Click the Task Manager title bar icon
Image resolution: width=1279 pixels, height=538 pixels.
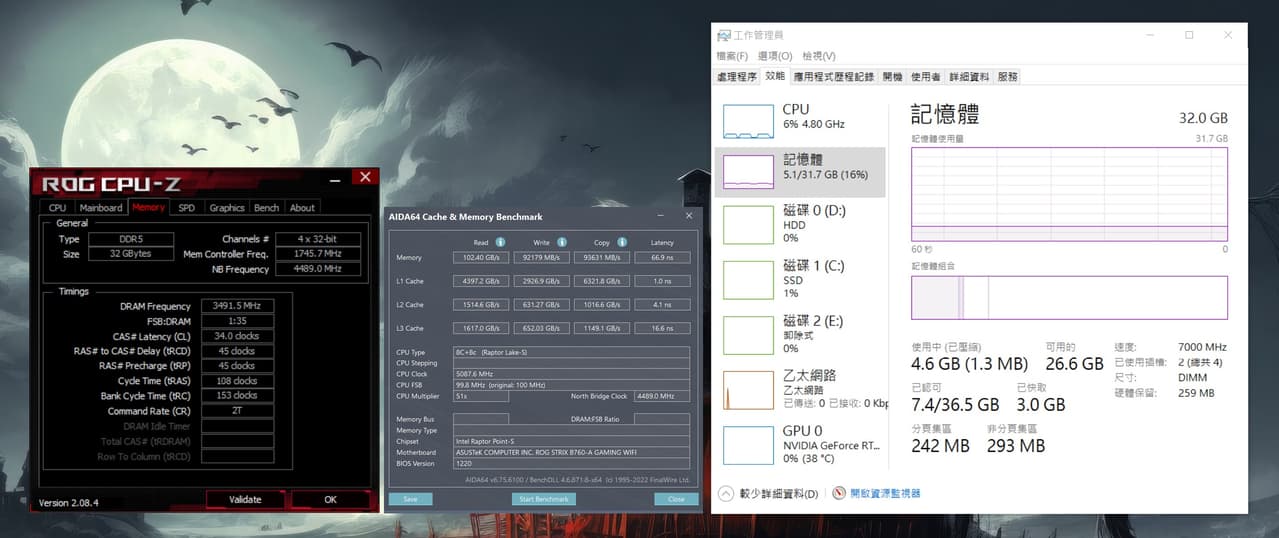(723, 35)
